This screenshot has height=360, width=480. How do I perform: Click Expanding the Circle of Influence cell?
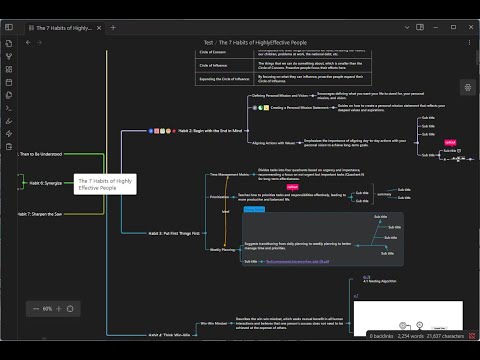click(x=224, y=79)
